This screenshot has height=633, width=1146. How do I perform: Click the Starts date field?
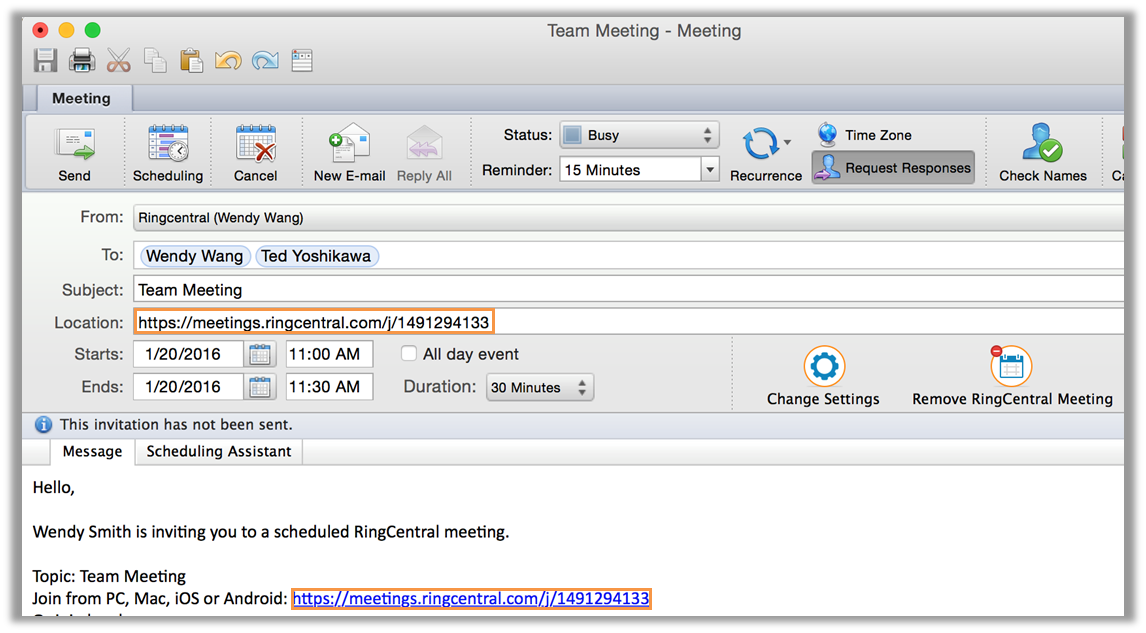188,355
